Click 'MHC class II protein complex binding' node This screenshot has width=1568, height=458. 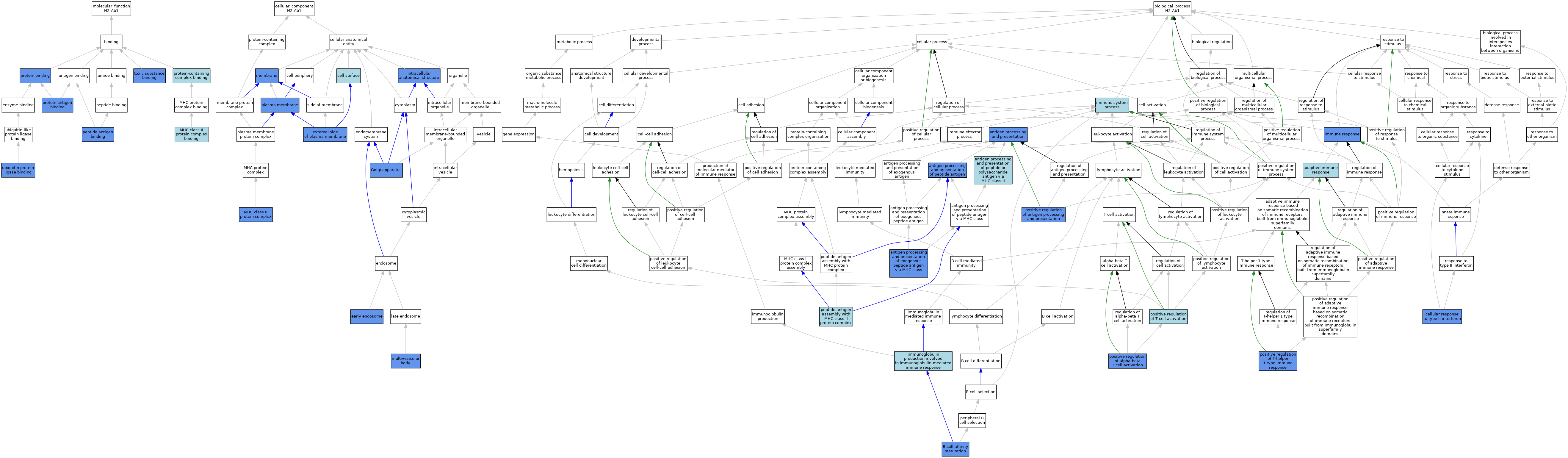191,134
